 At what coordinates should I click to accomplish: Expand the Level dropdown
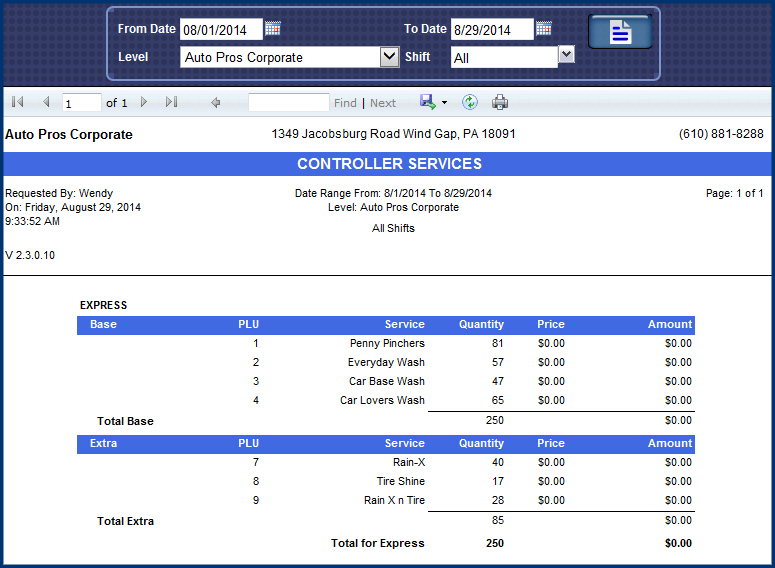point(390,57)
